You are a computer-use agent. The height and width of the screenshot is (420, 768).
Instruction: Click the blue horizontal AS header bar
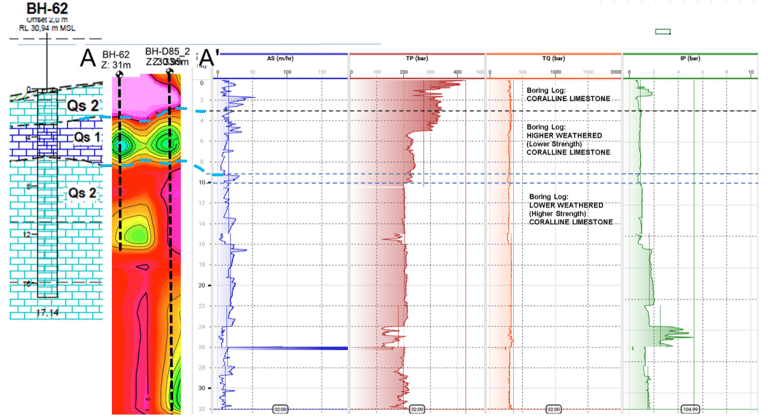pos(280,54)
